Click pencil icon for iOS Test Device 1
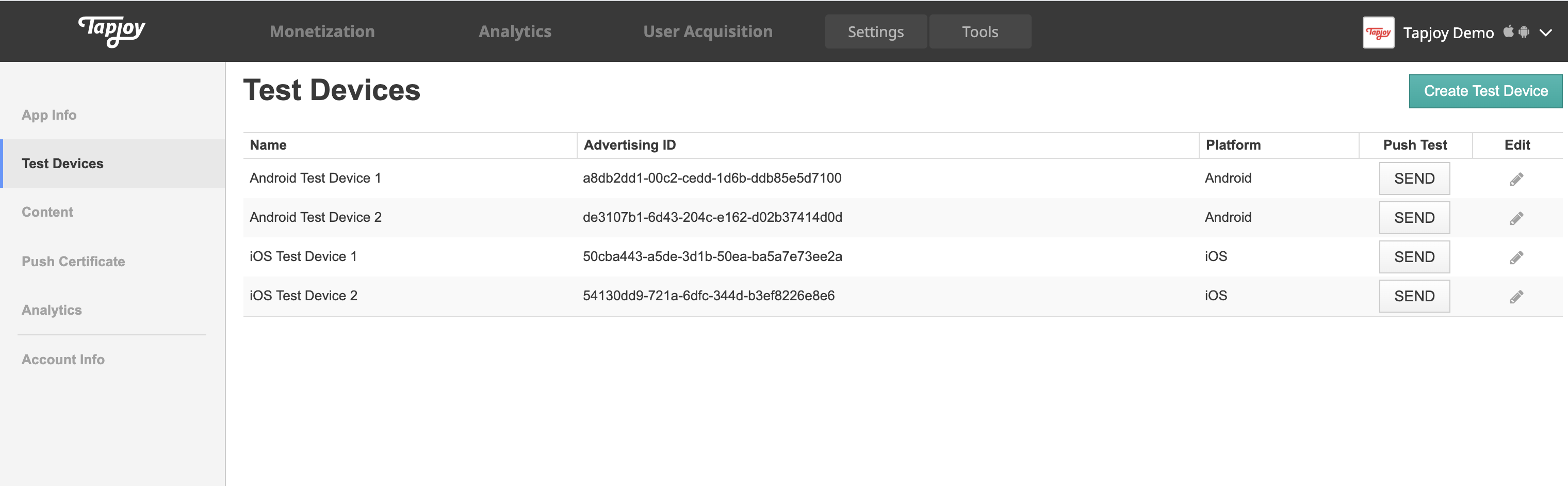 coord(1516,257)
